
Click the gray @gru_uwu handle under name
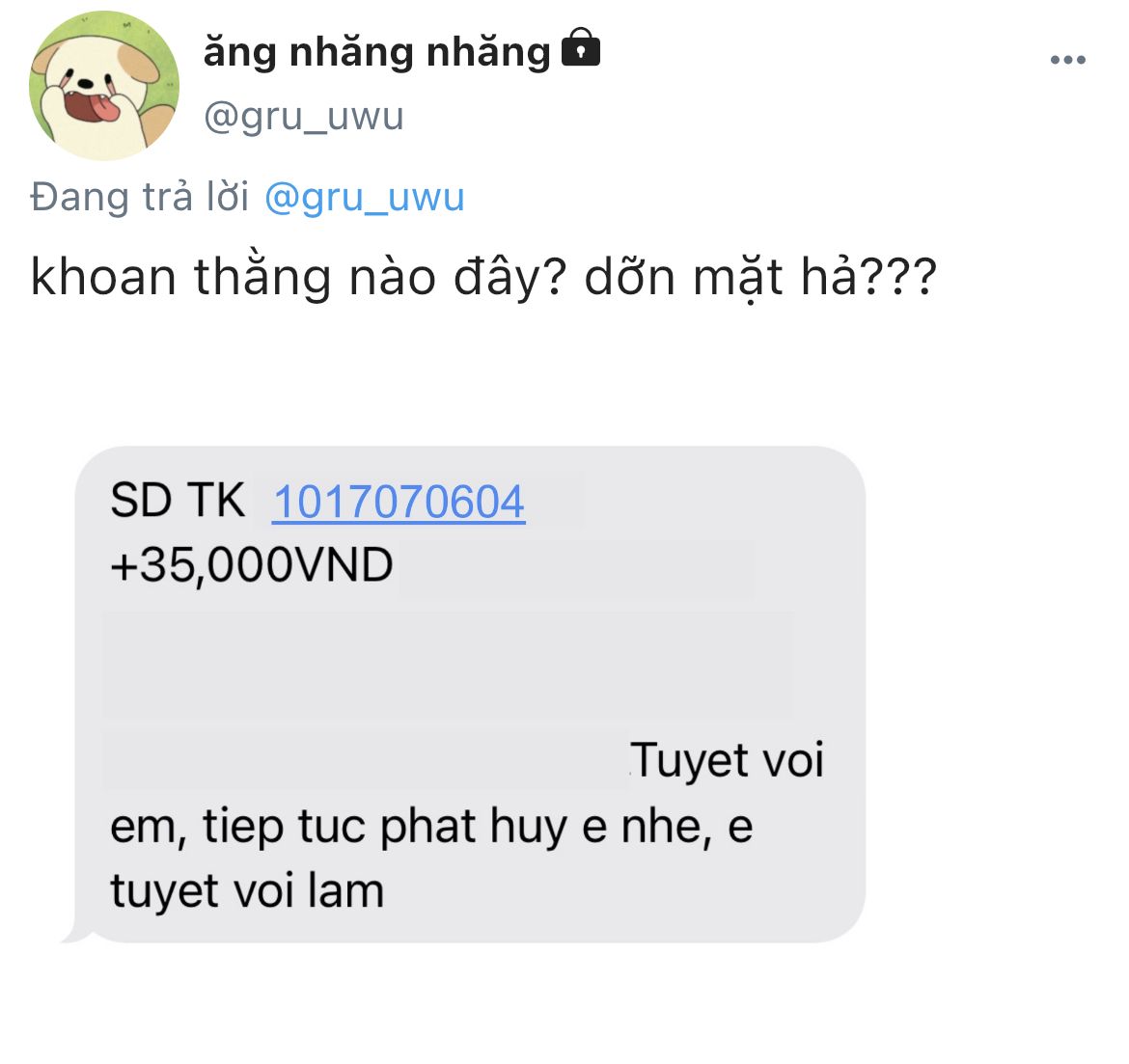click(303, 117)
